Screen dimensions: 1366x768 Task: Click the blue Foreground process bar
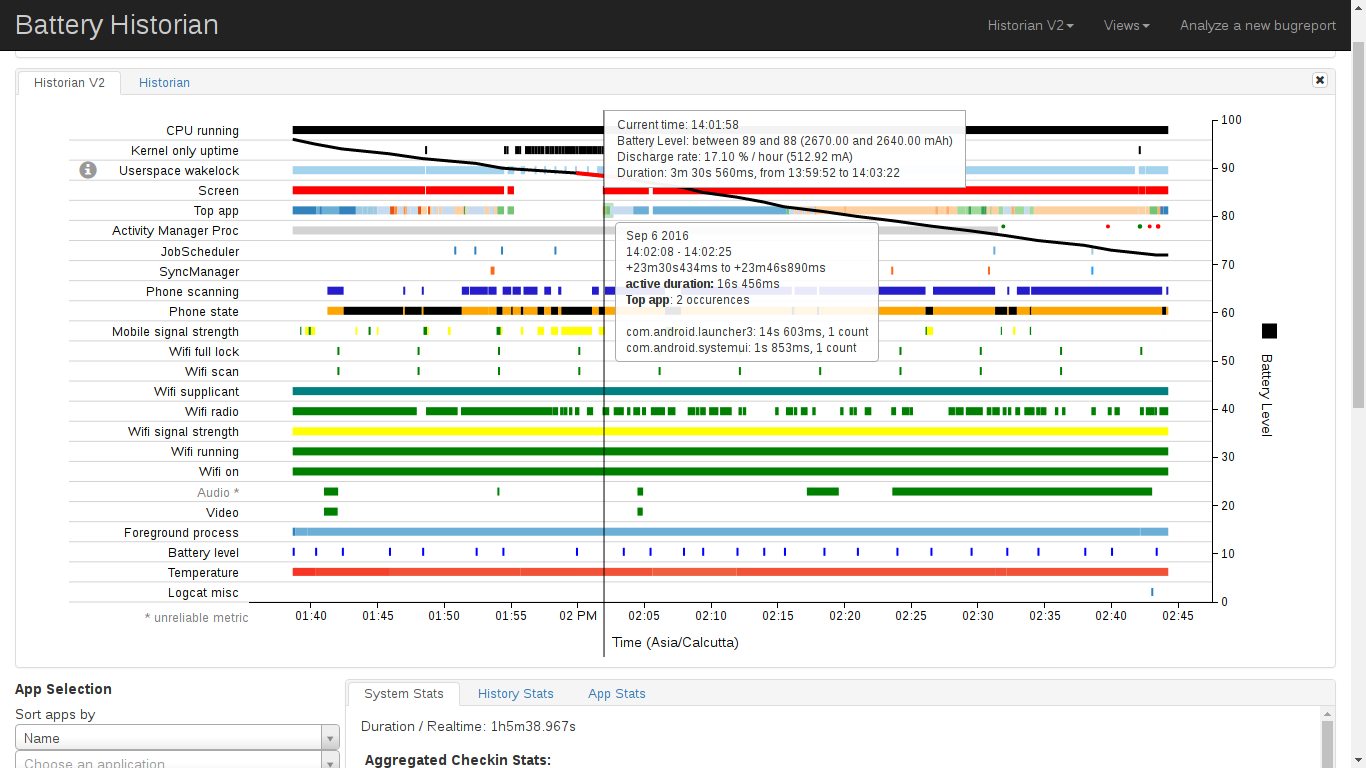[730, 532]
